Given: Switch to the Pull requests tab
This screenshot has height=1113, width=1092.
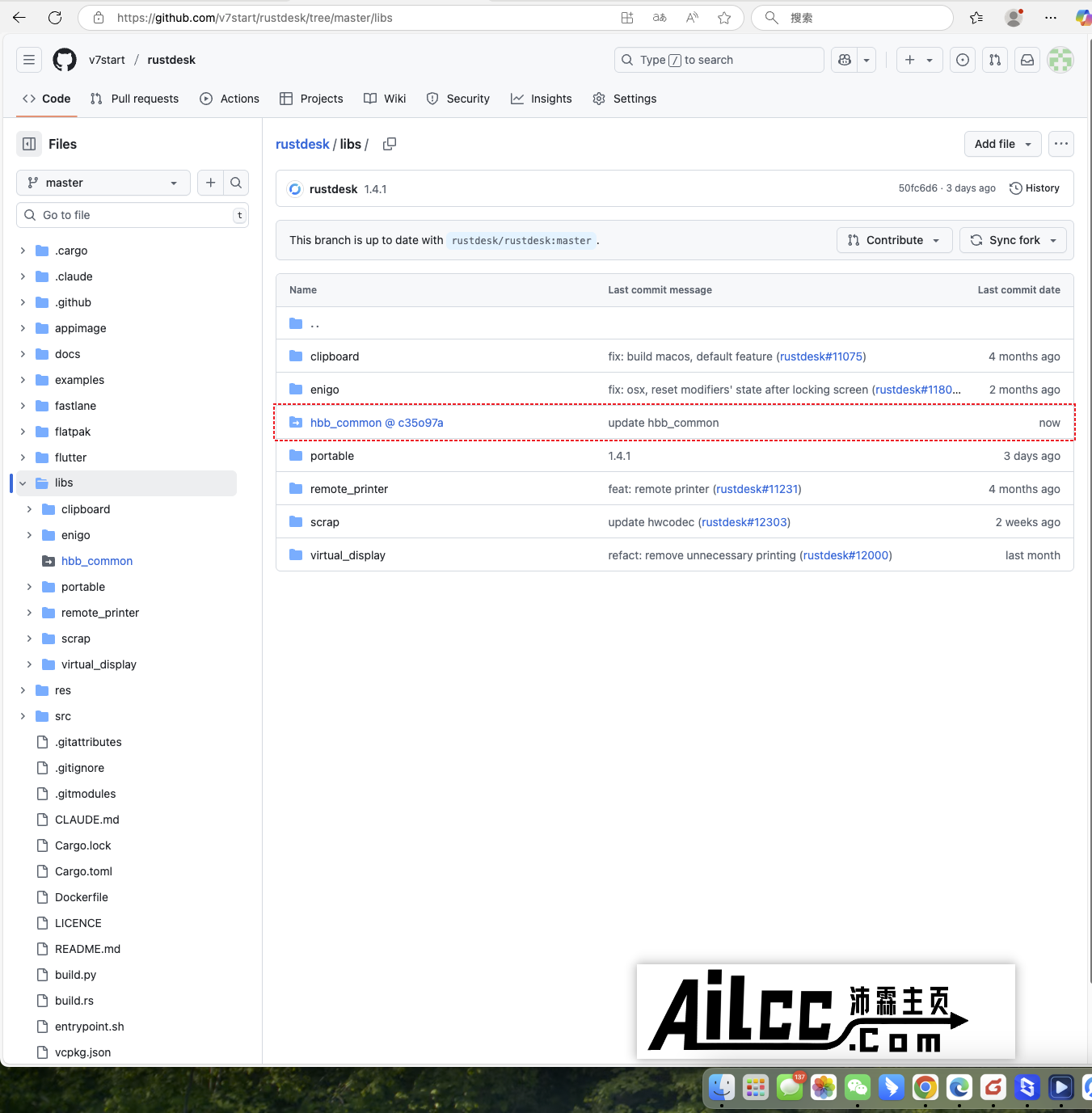Looking at the screenshot, I should (135, 99).
